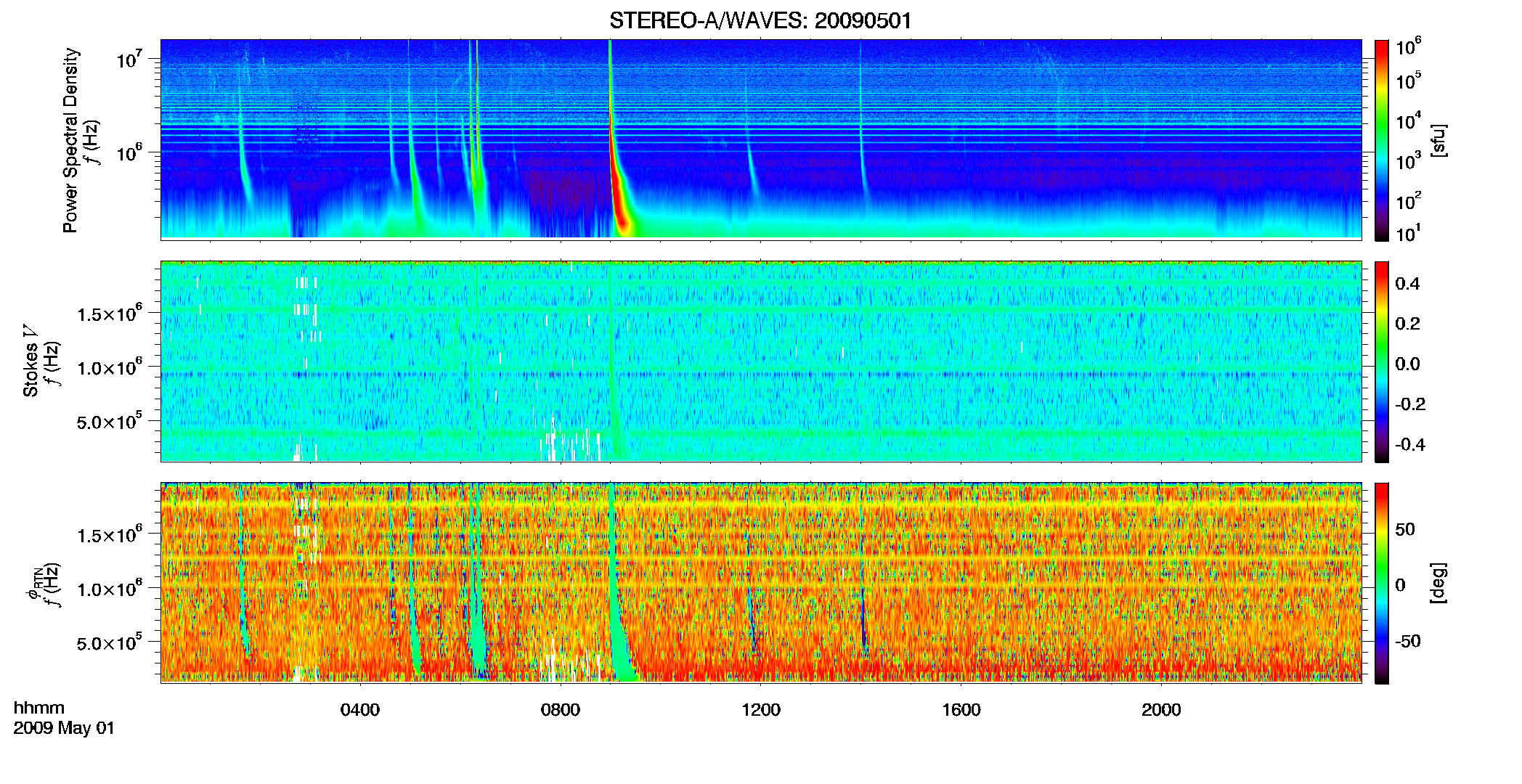Select the 1.0×10⁶ tick on the φ RTN axis

110,589
